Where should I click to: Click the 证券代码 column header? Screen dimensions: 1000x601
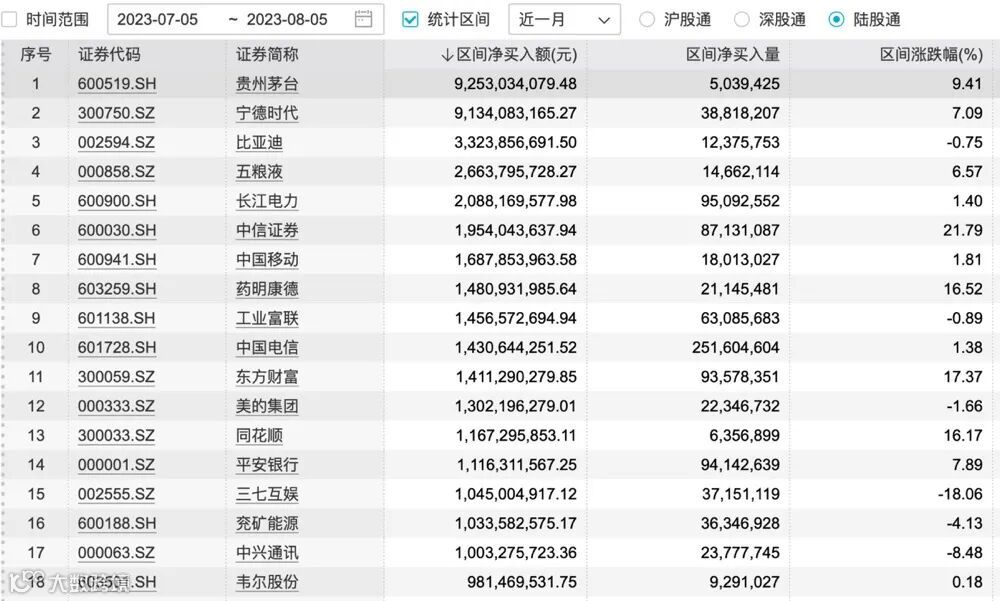click(109, 55)
